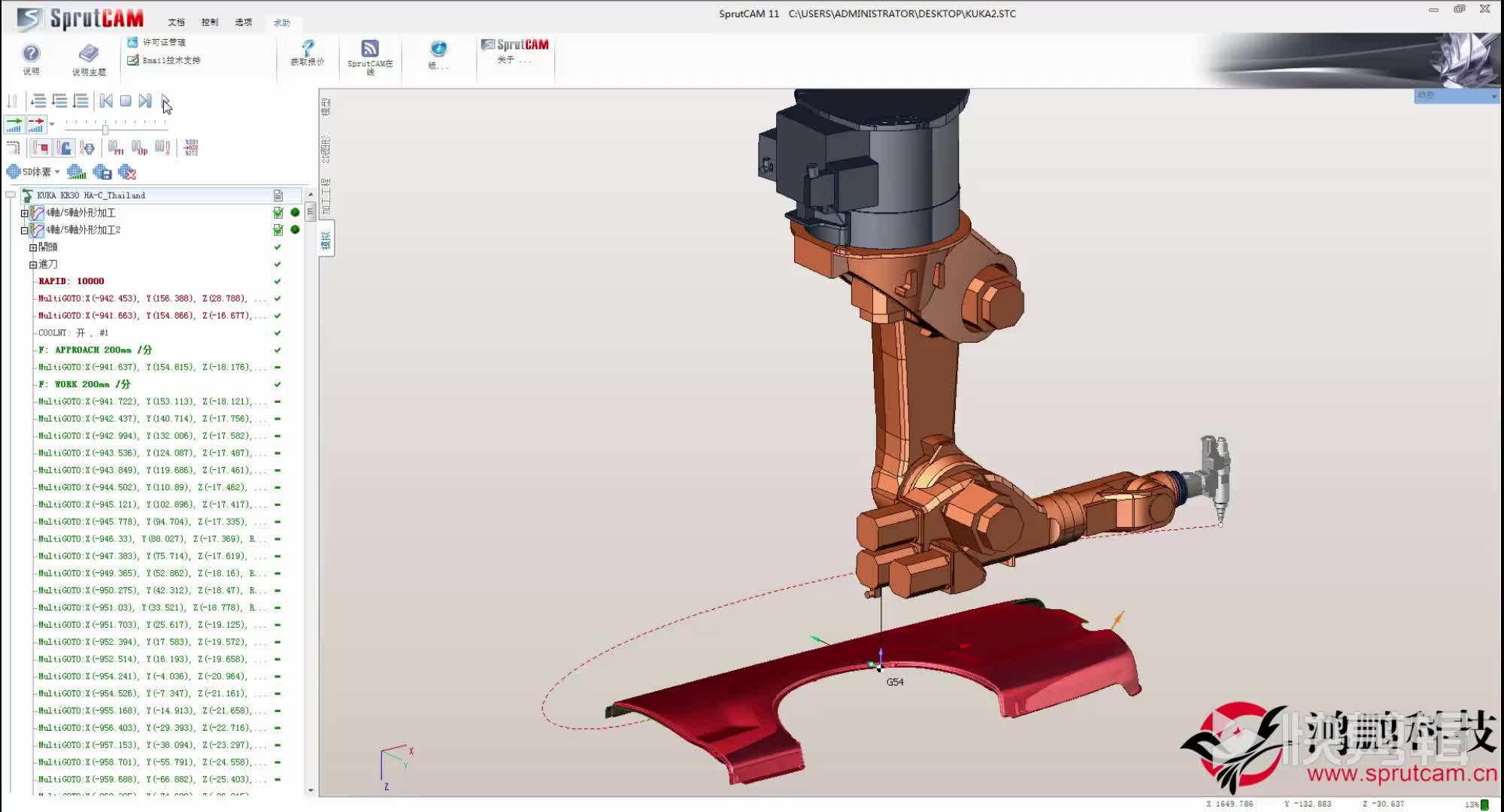
Task: Open 许可证管理 license management
Action: 156,42
